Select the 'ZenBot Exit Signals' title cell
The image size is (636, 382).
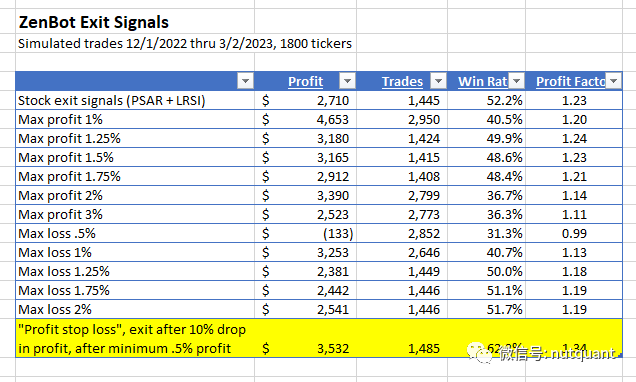click(94, 22)
